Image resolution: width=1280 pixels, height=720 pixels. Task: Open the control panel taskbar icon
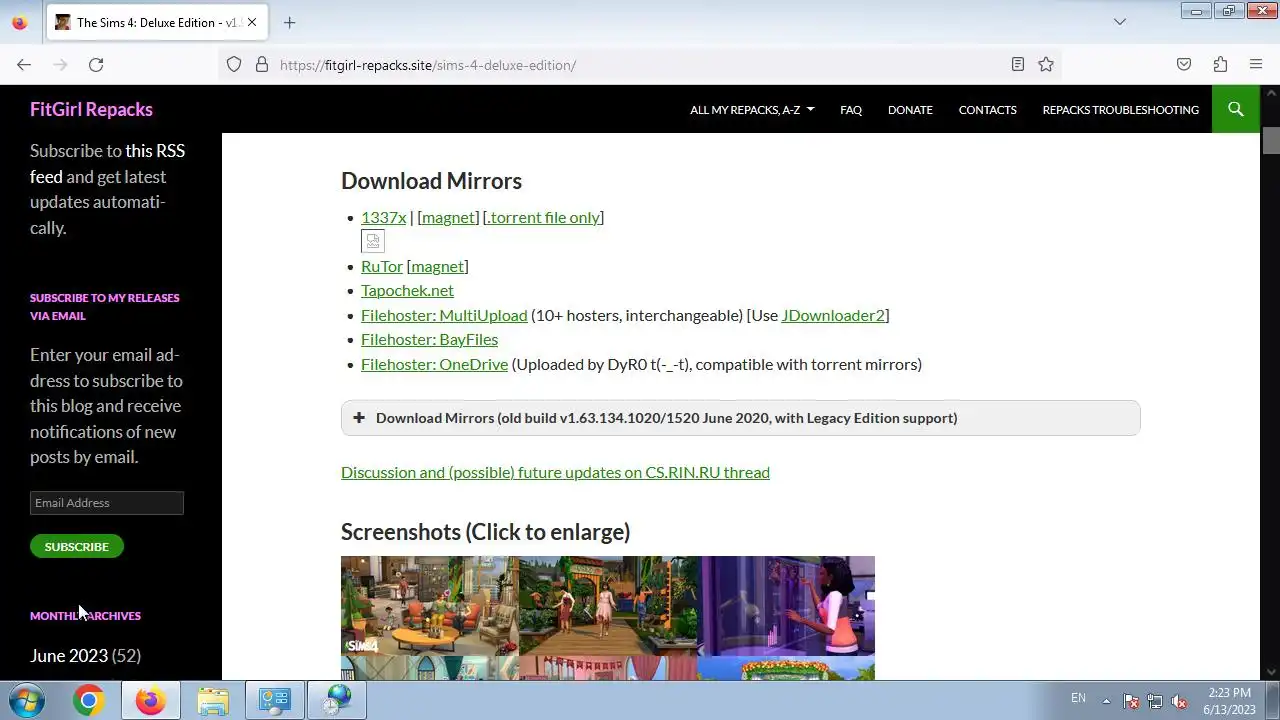(x=274, y=700)
